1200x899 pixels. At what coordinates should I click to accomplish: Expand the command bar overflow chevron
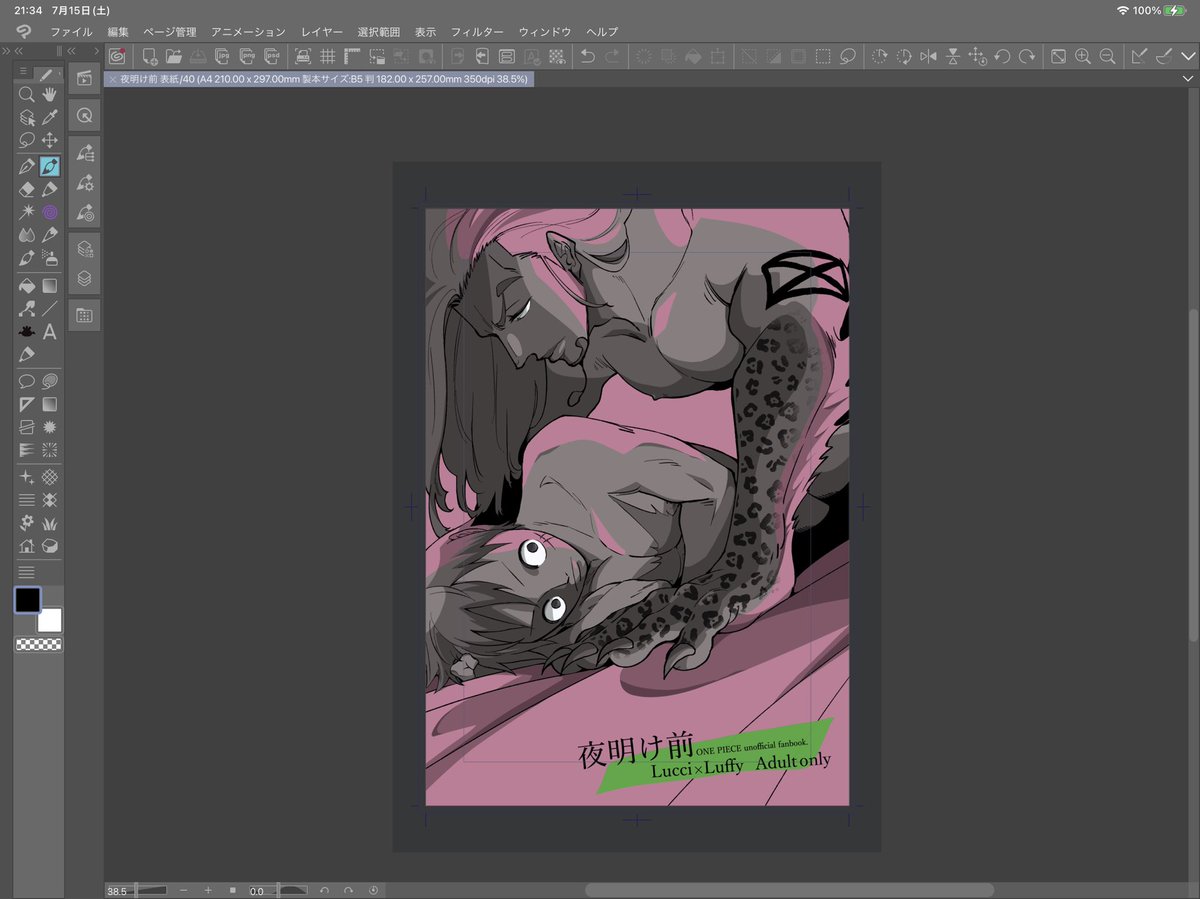(x=1188, y=57)
